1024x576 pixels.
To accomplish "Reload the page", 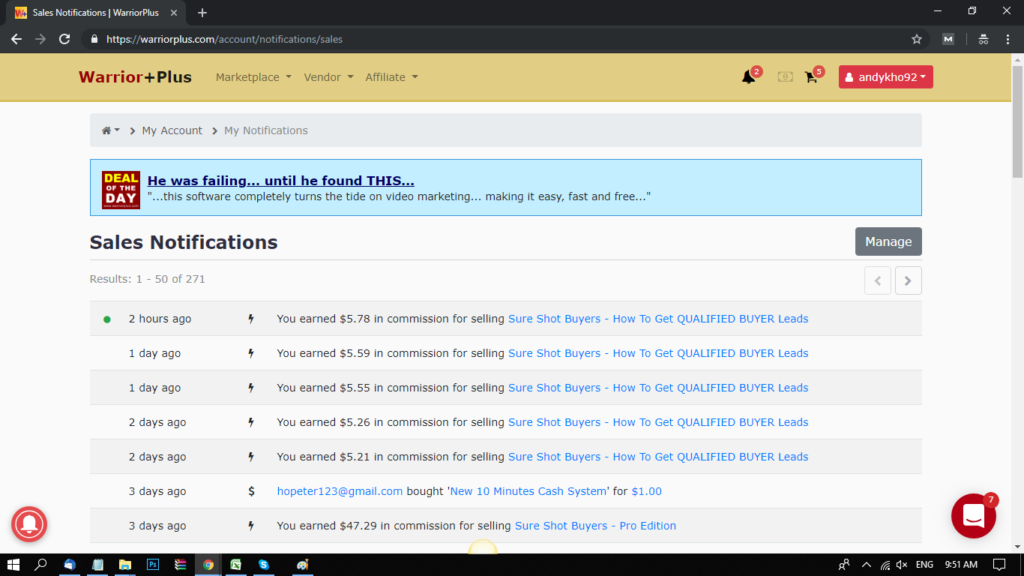I will [x=64, y=39].
